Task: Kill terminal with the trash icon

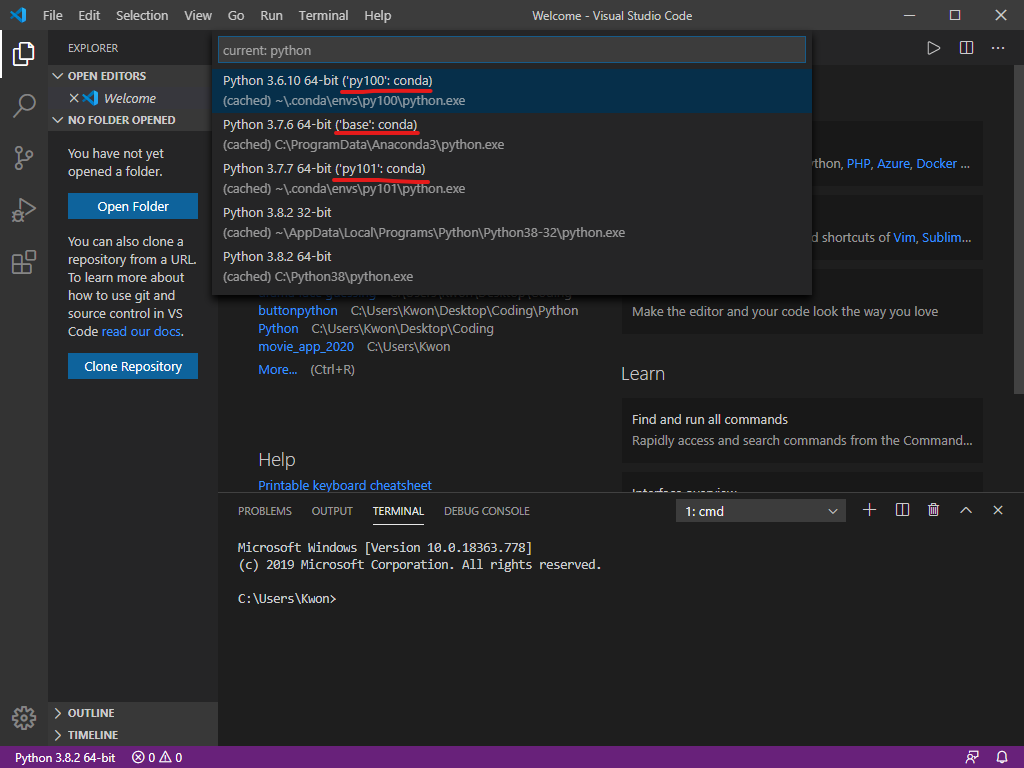Action: point(934,510)
